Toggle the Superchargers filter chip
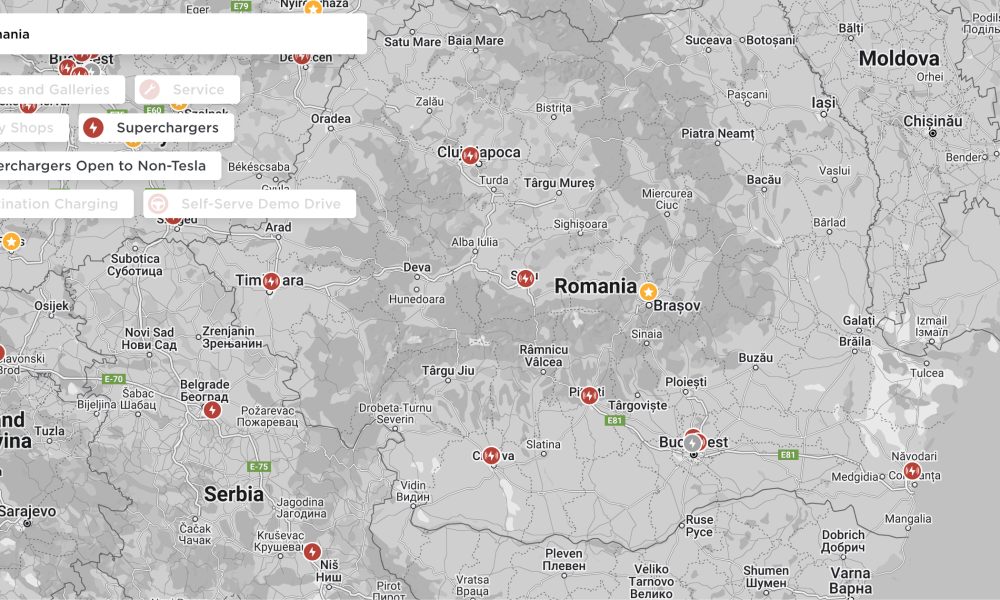This screenshot has height=600, width=1000. pyautogui.click(x=156, y=128)
